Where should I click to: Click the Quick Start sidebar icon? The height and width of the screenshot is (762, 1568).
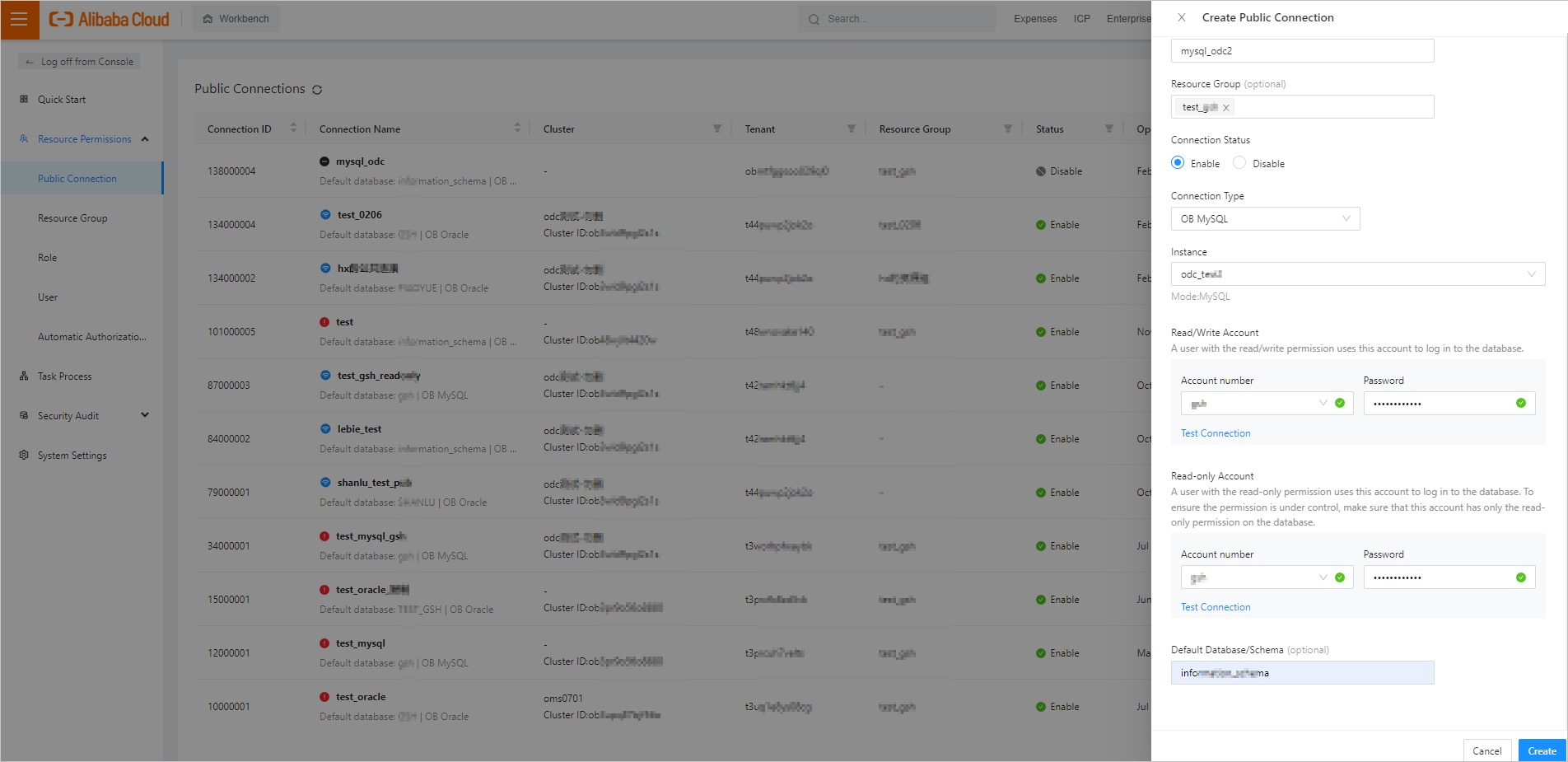tap(24, 99)
